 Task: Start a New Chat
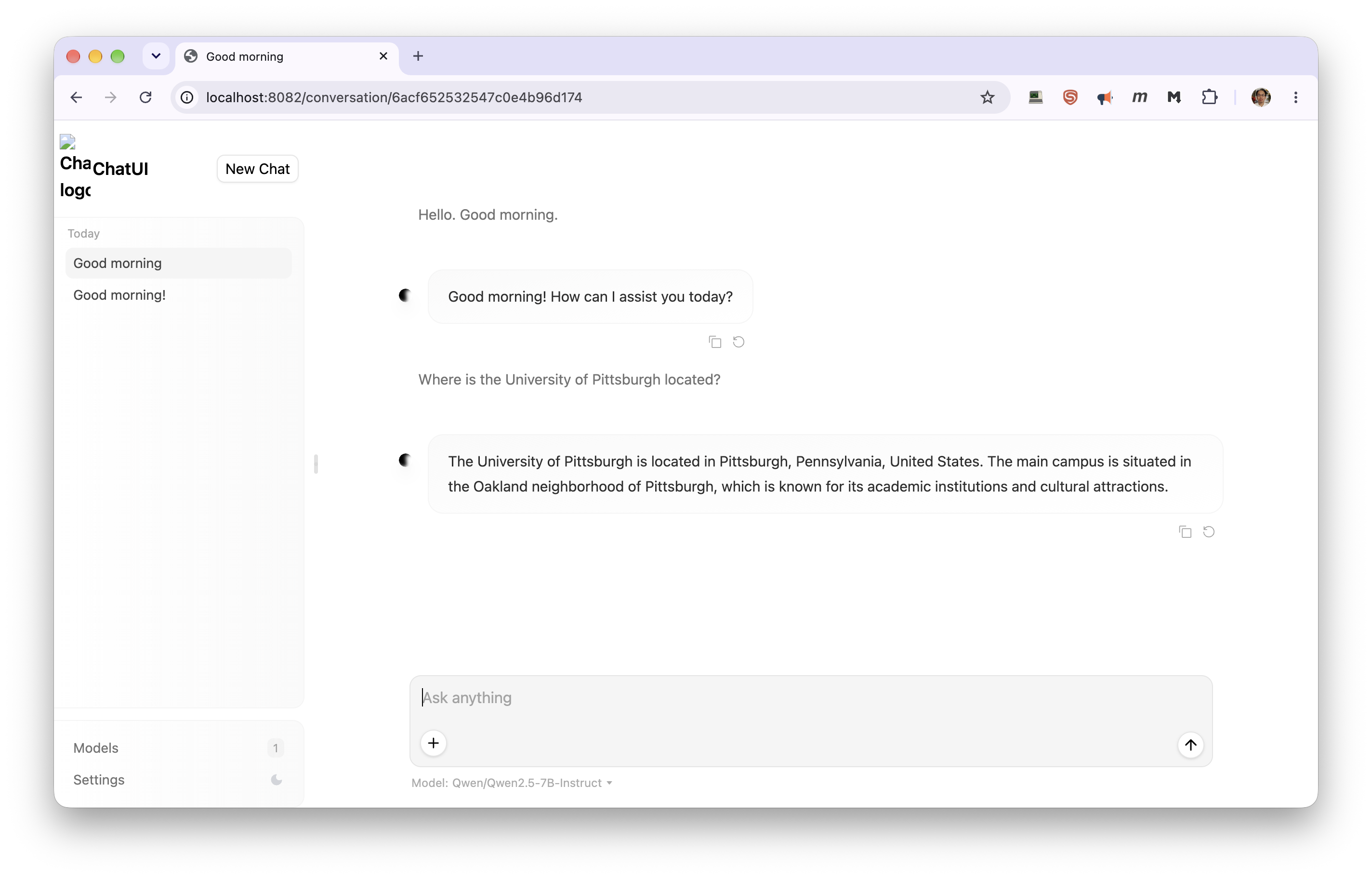257,169
